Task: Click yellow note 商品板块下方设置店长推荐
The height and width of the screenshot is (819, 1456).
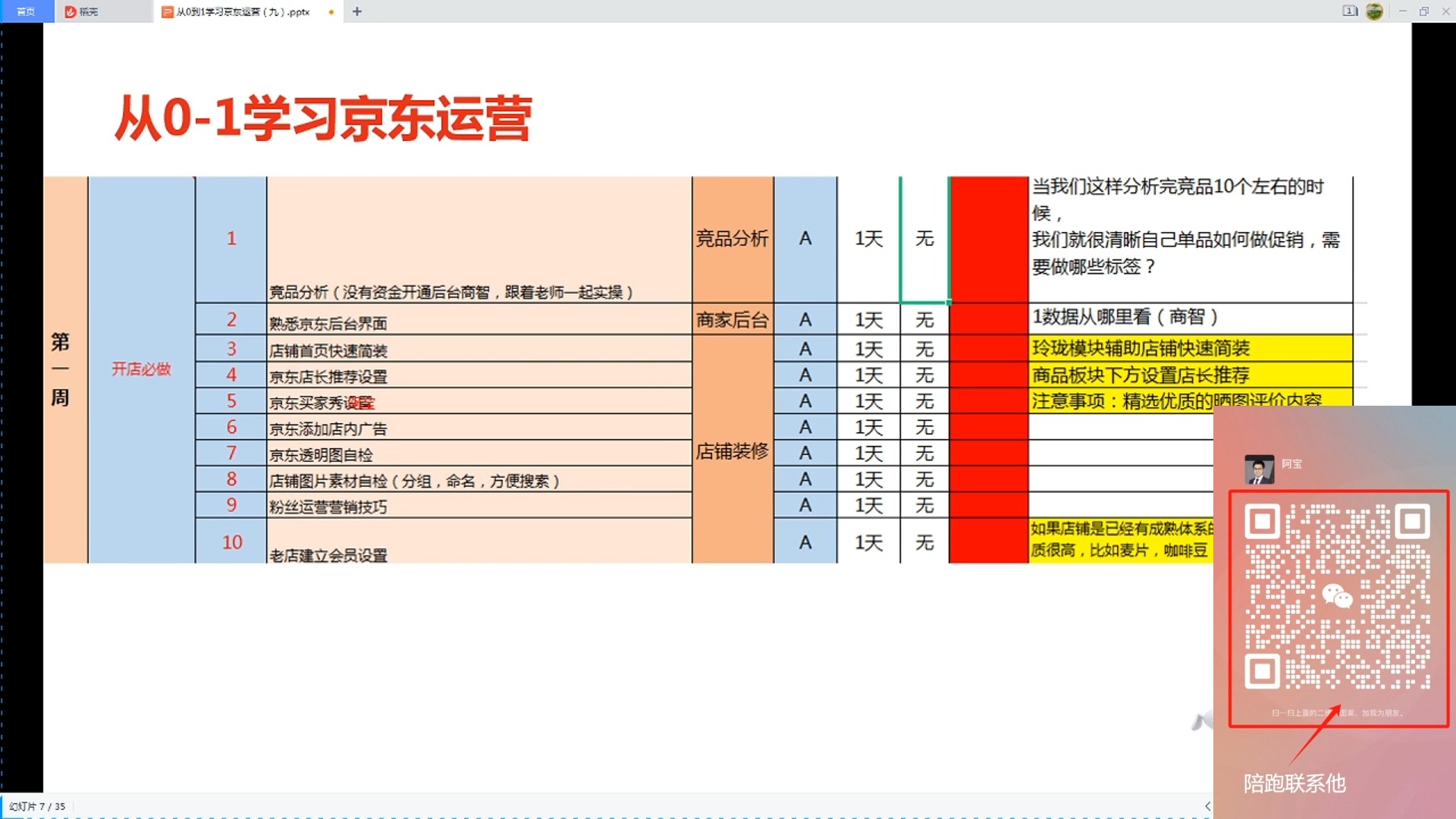Action: pyautogui.click(x=1141, y=375)
